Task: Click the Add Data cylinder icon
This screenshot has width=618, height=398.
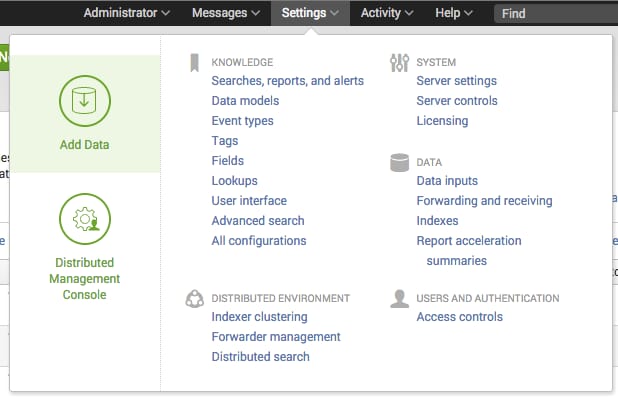Action: click(85, 101)
